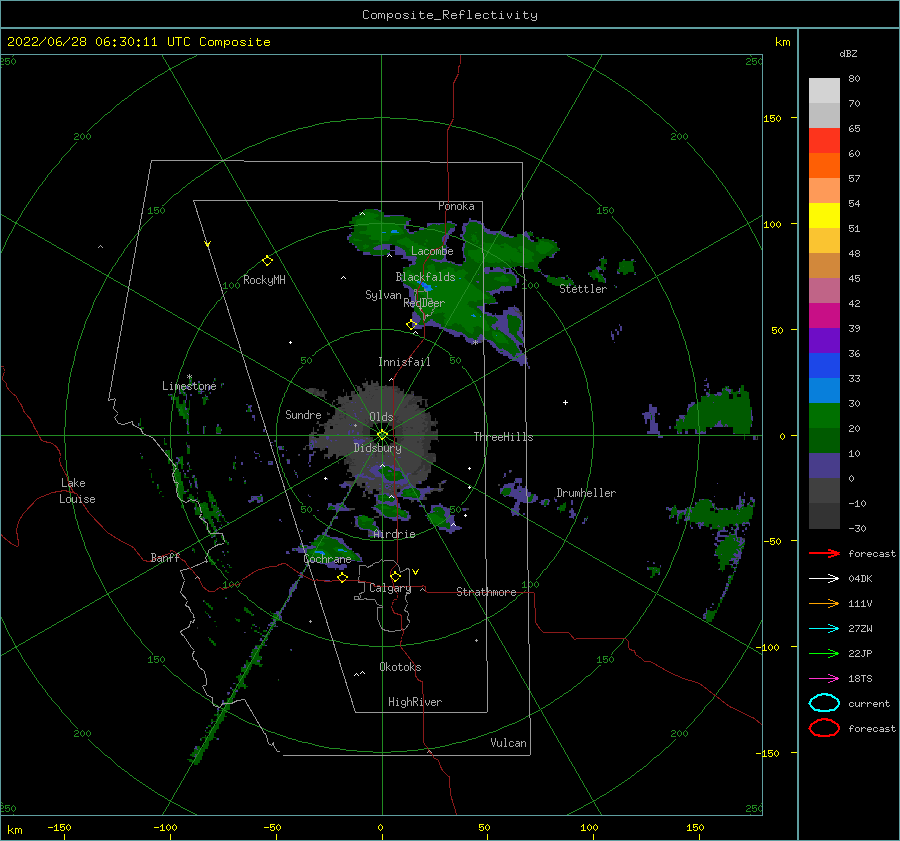This screenshot has height=841, width=900.
Task: Click the RedDeer city label
Action: pos(424,303)
